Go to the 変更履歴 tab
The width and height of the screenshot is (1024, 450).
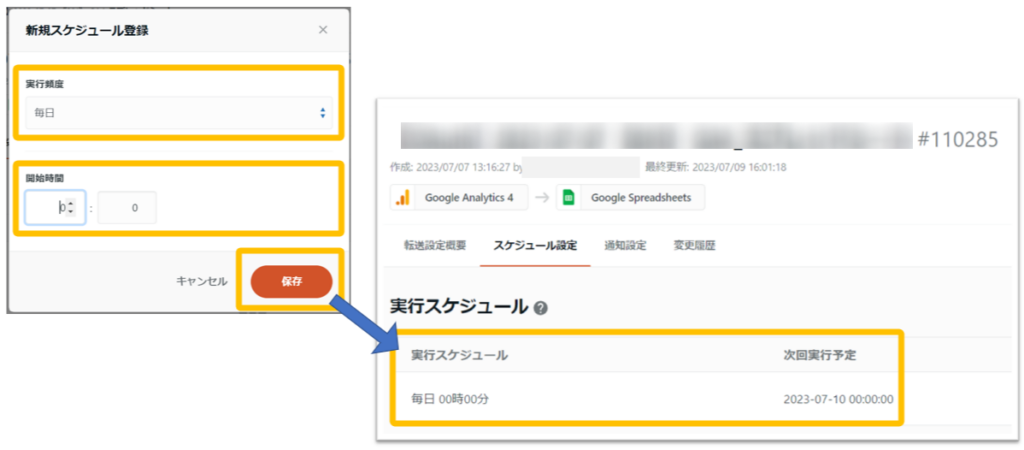pos(695,245)
